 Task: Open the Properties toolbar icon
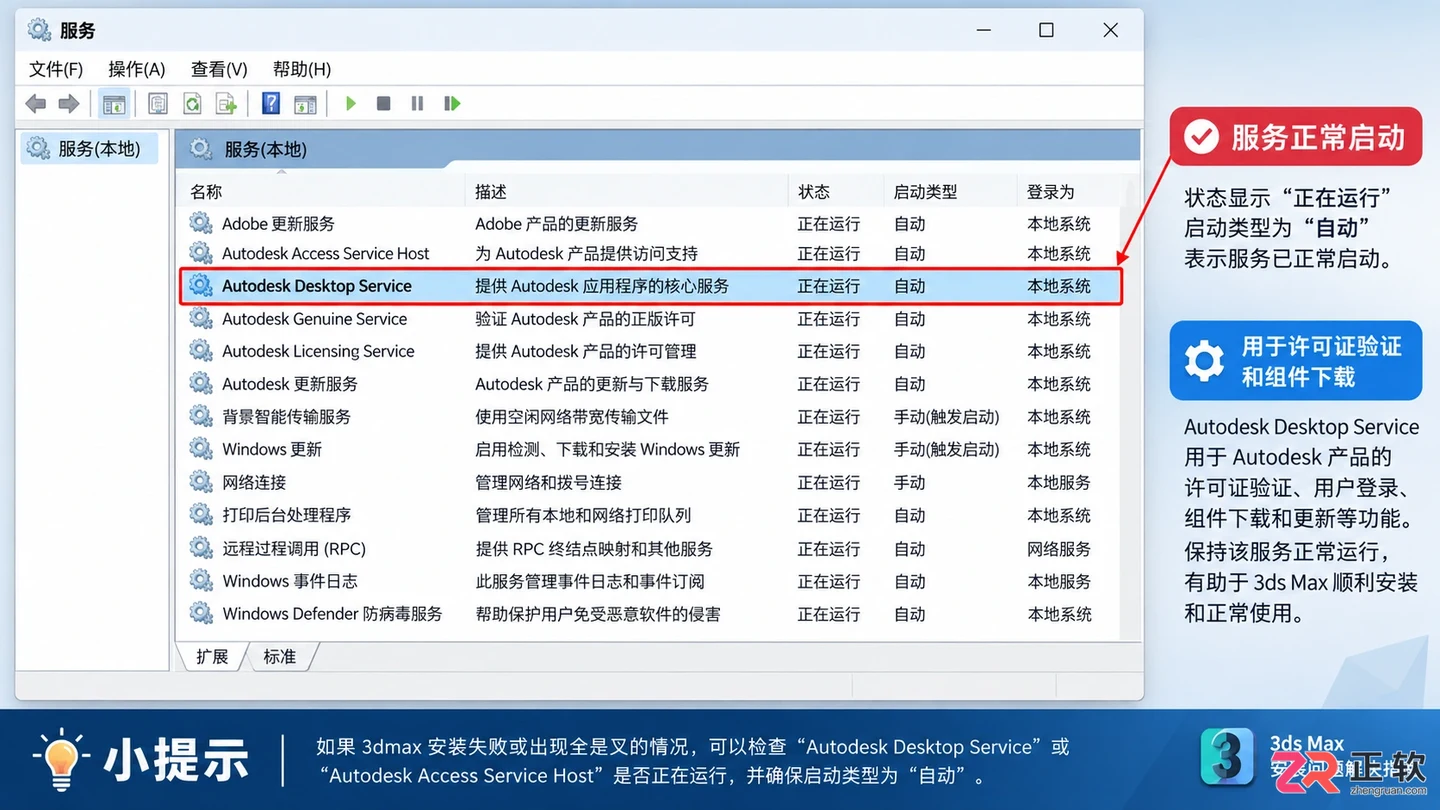[x=157, y=104]
